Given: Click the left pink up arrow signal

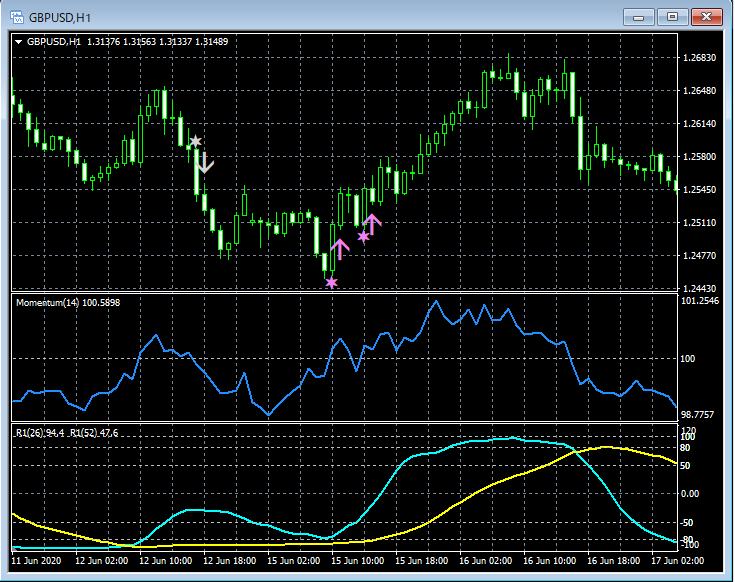Looking at the screenshot, I should [x=340, y=249].
